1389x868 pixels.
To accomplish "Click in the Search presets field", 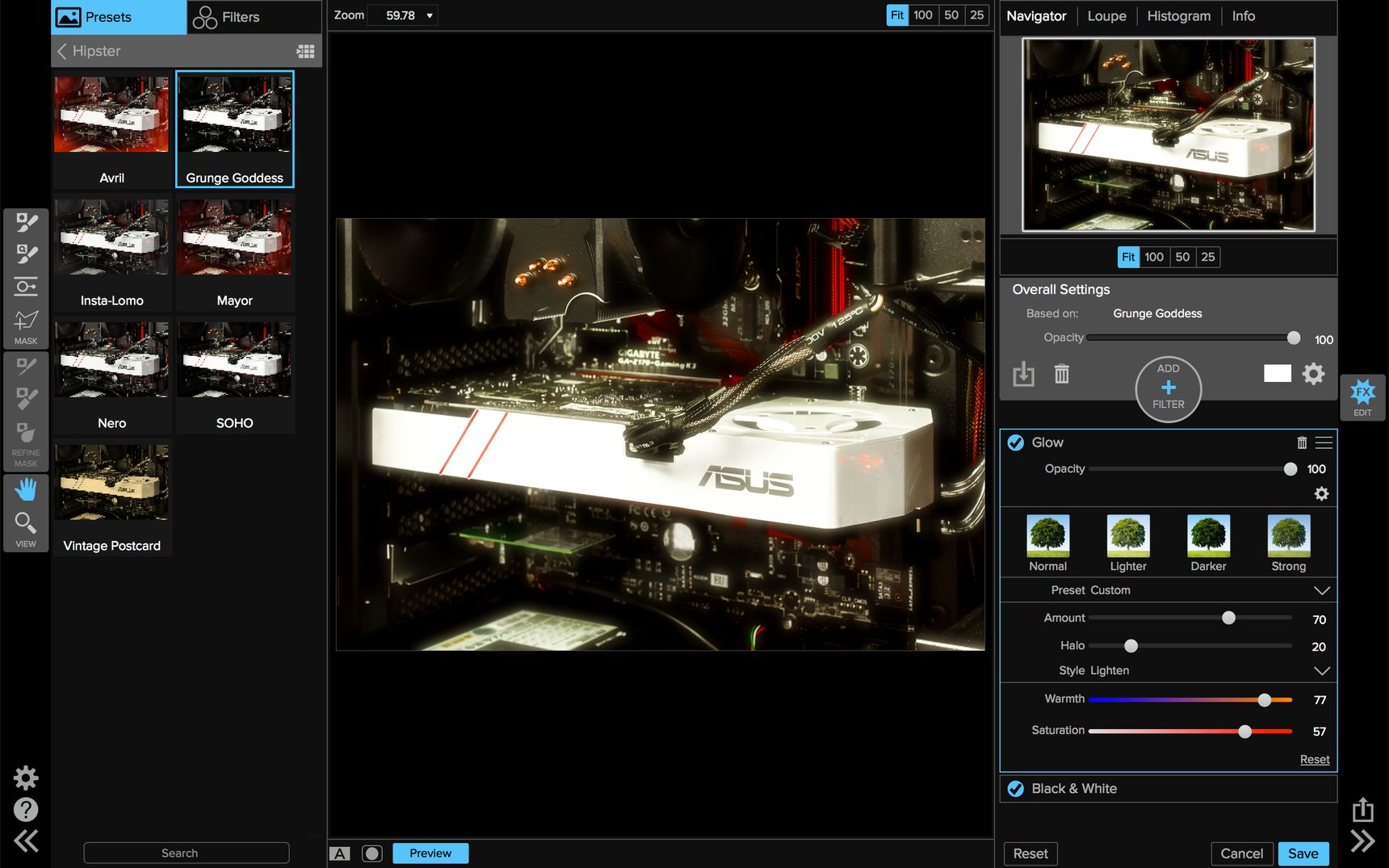I will (187, 853).
